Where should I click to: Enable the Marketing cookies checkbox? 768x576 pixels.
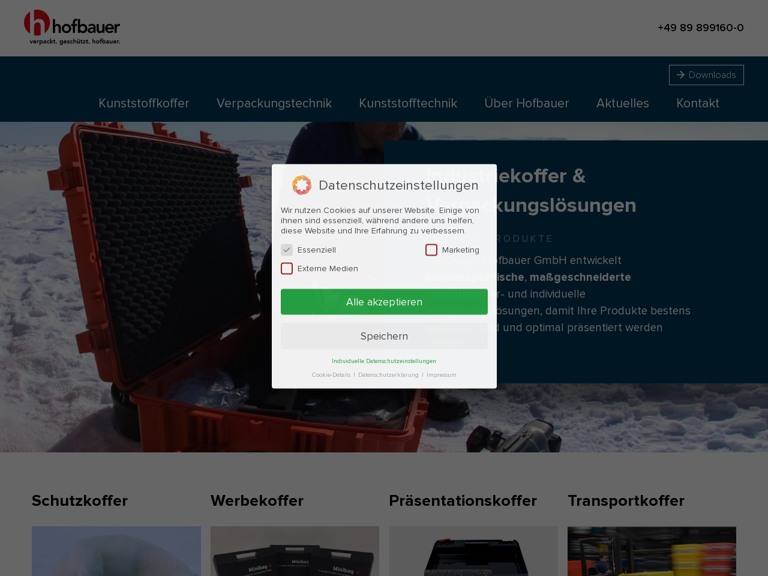click(x=431, y=250)
